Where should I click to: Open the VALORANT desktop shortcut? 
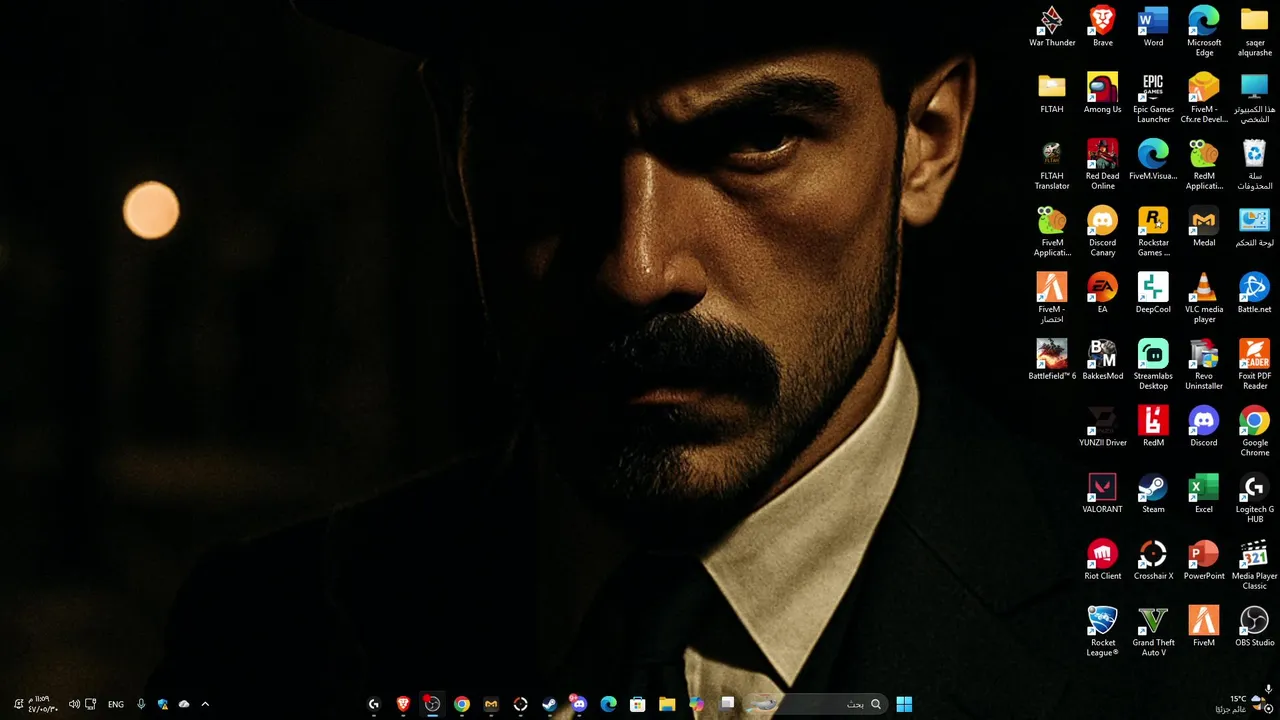coord(1103,493)
